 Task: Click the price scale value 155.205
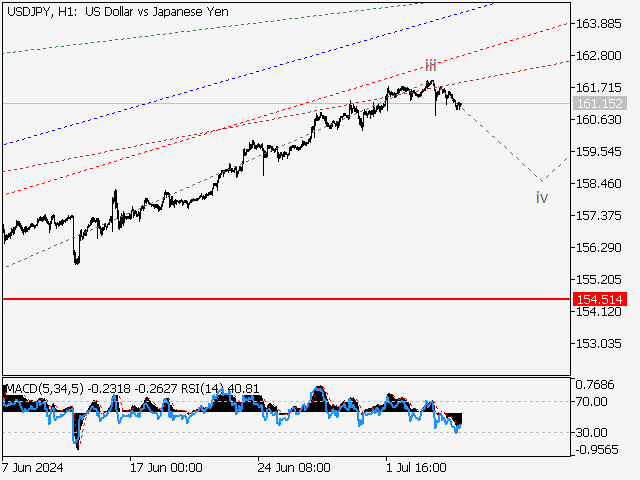click(598, 280)
